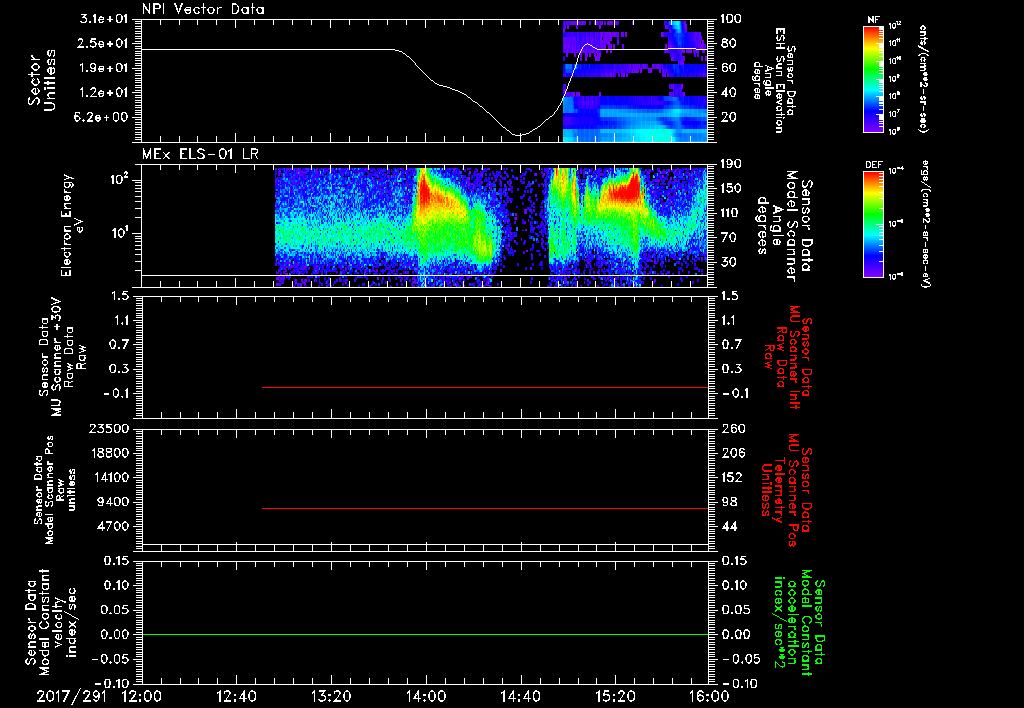Click the "206" right axis tick value
Viewport: 1024px width, 708px height.
coord(733,453)
